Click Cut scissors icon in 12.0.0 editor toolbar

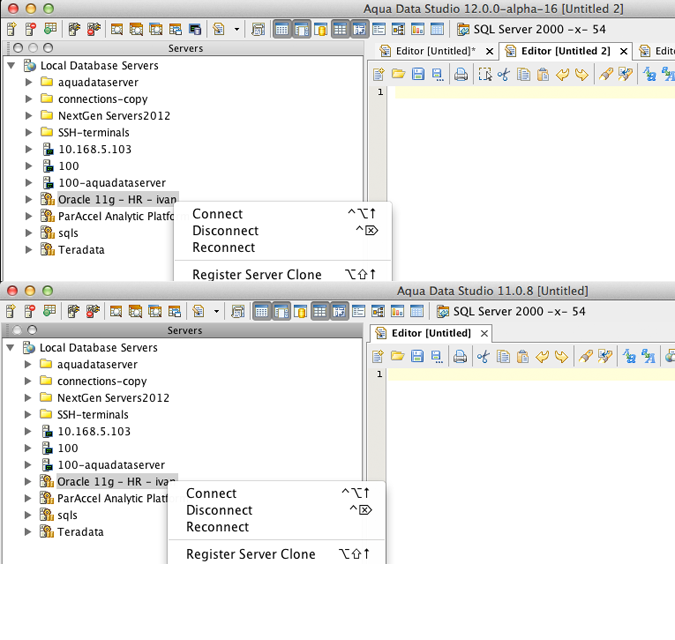(504, 74)
